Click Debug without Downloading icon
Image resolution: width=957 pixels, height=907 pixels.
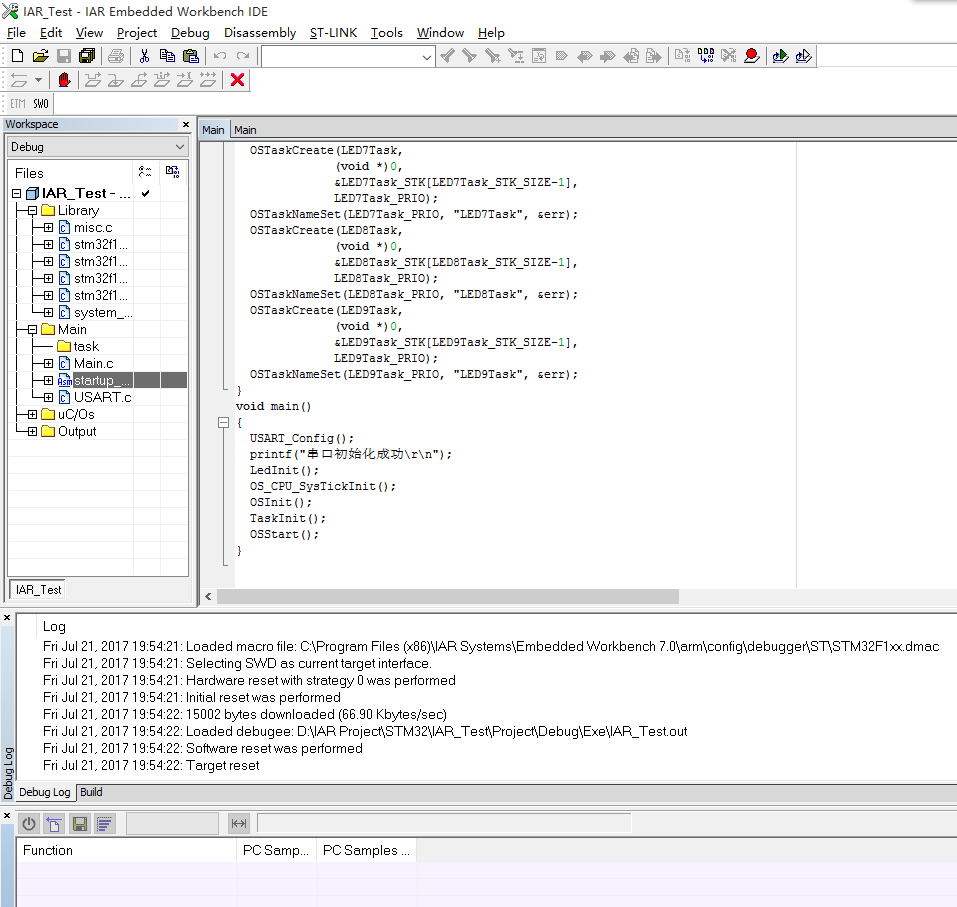click(803, 56)
